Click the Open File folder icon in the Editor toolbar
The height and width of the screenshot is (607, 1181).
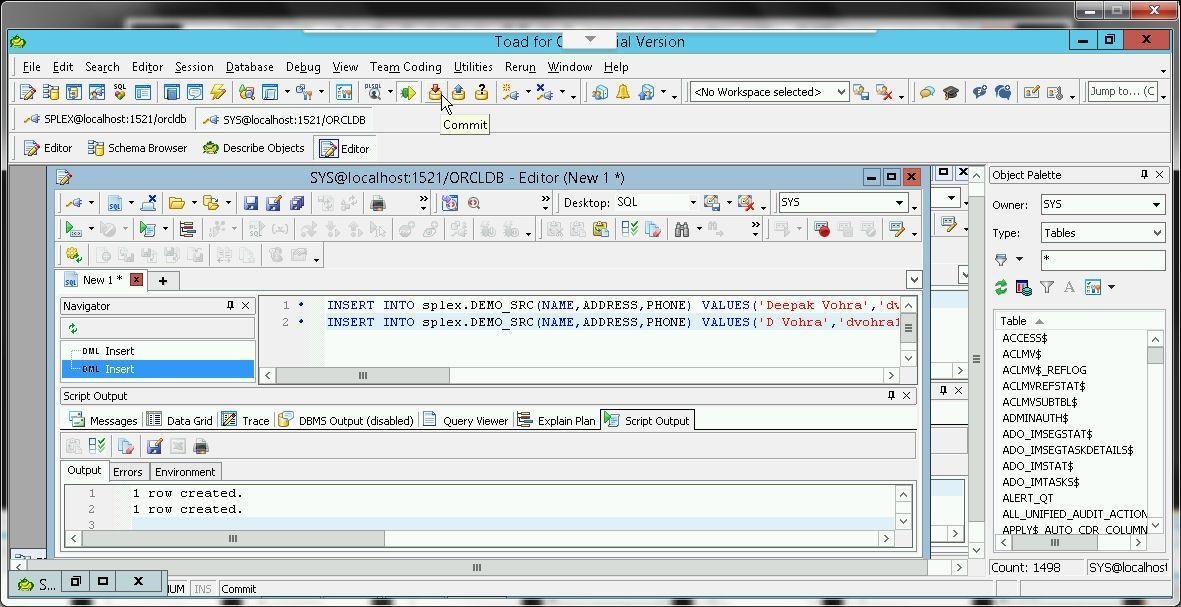click(176, 203)
